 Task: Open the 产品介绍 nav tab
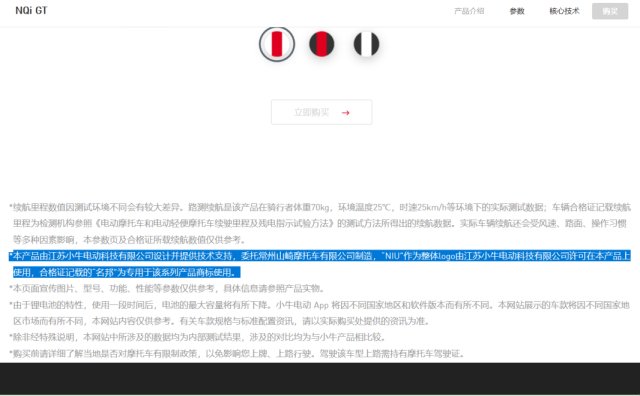(x=469, y=11)
